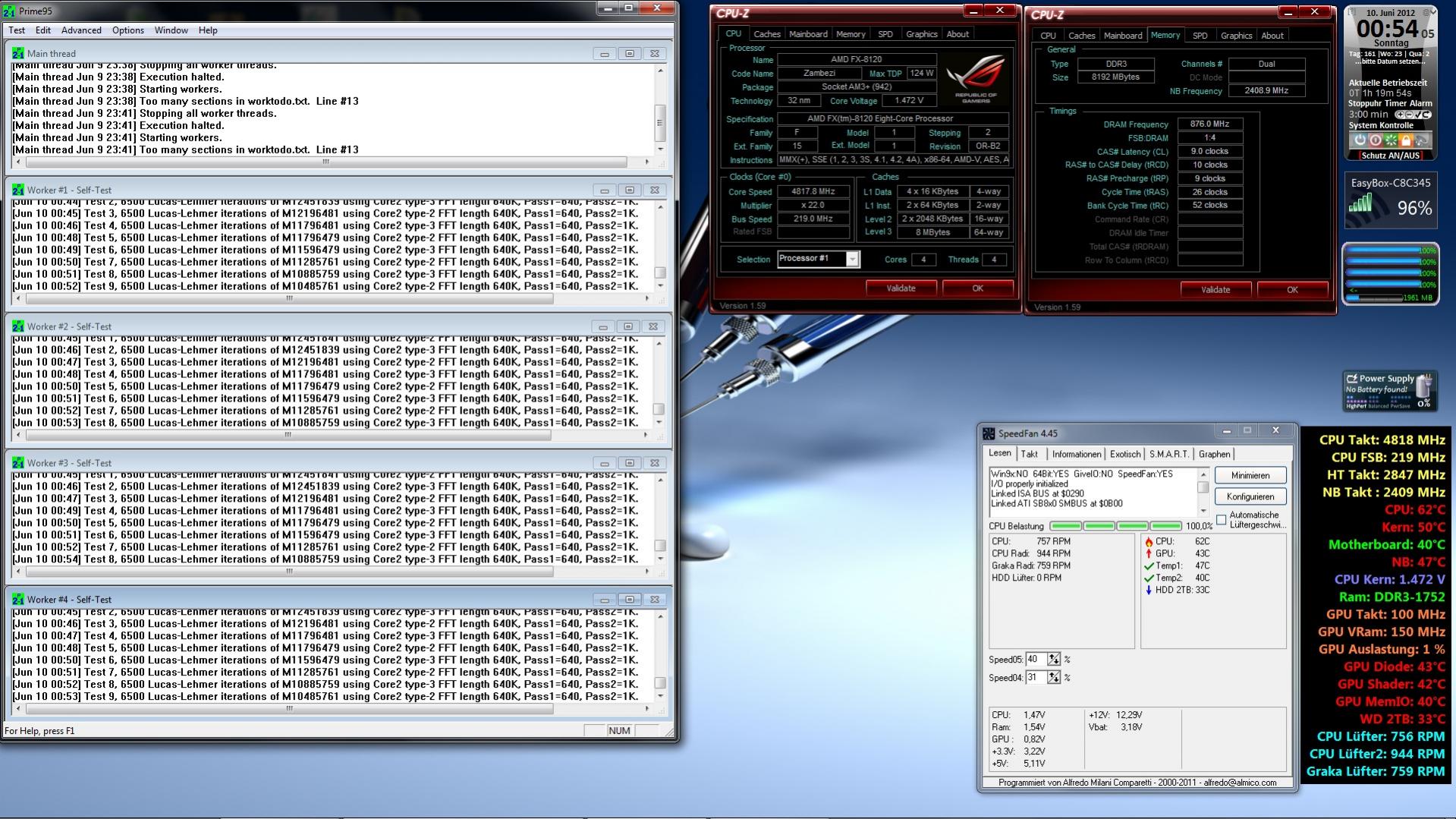
Task: Toggle Schutz AN/AUS in the clock gadget
Action: click(1390, 156)
